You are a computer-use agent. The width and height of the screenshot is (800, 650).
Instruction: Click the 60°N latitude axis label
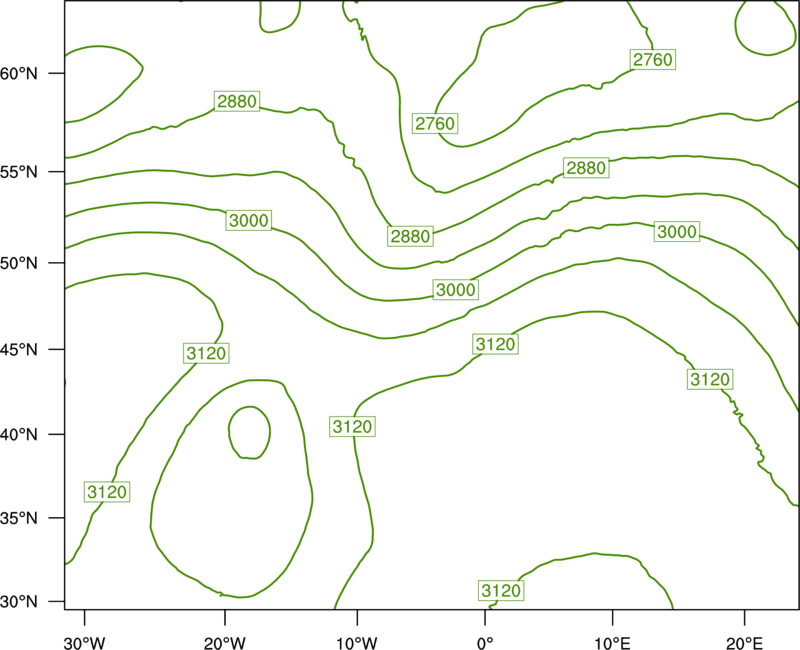pos(19,73)
